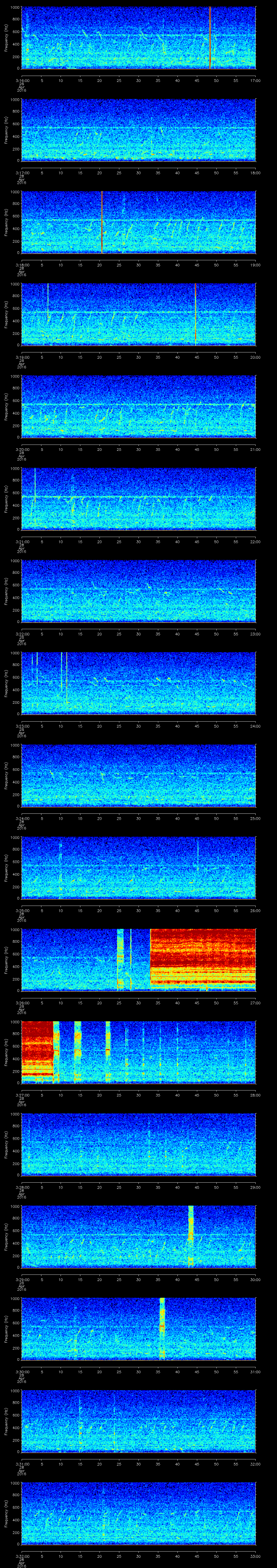The image size is (277, 1568).
Task: Click the '3:18:00' start time label
Action: [x=22, y=265]
